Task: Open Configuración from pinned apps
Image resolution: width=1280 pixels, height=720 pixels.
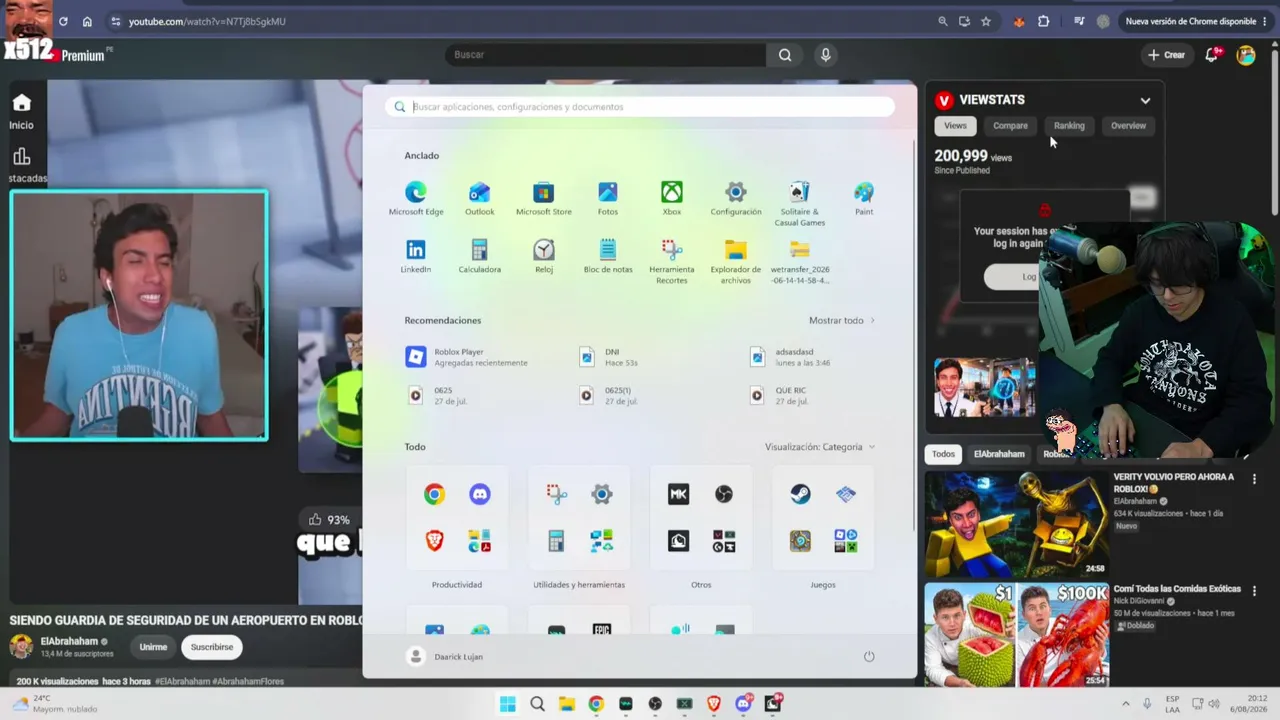Action: click(x=736, y=198)
